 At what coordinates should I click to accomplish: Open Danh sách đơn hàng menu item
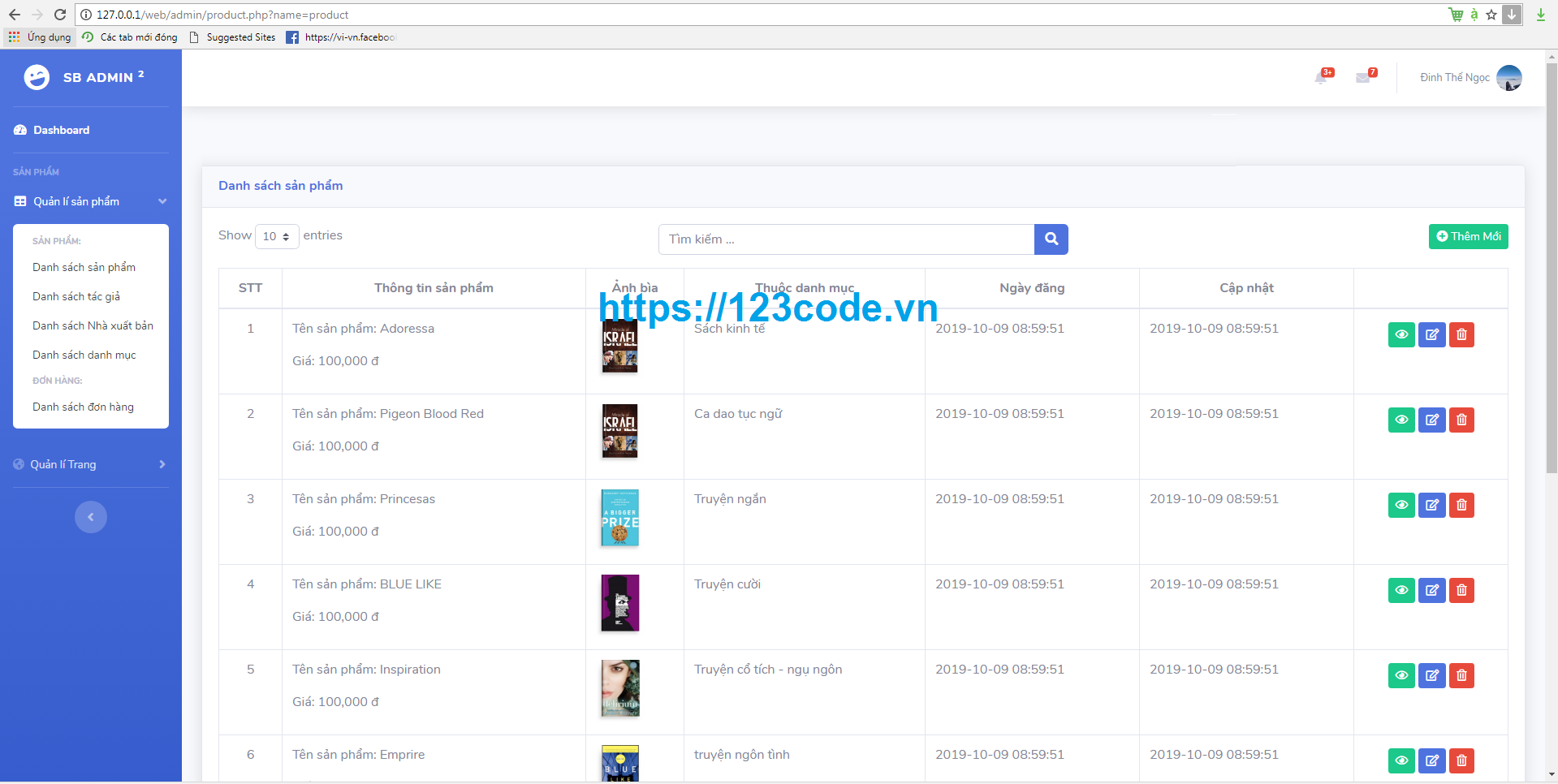pyautogui.click(x=83, y=407)
